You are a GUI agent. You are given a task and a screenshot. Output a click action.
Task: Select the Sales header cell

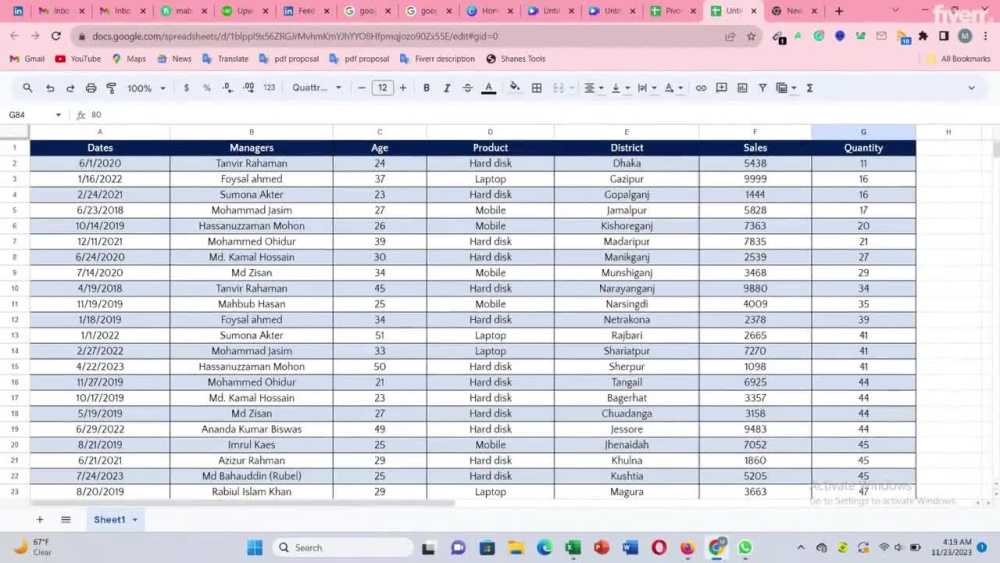tap(755, 147)
